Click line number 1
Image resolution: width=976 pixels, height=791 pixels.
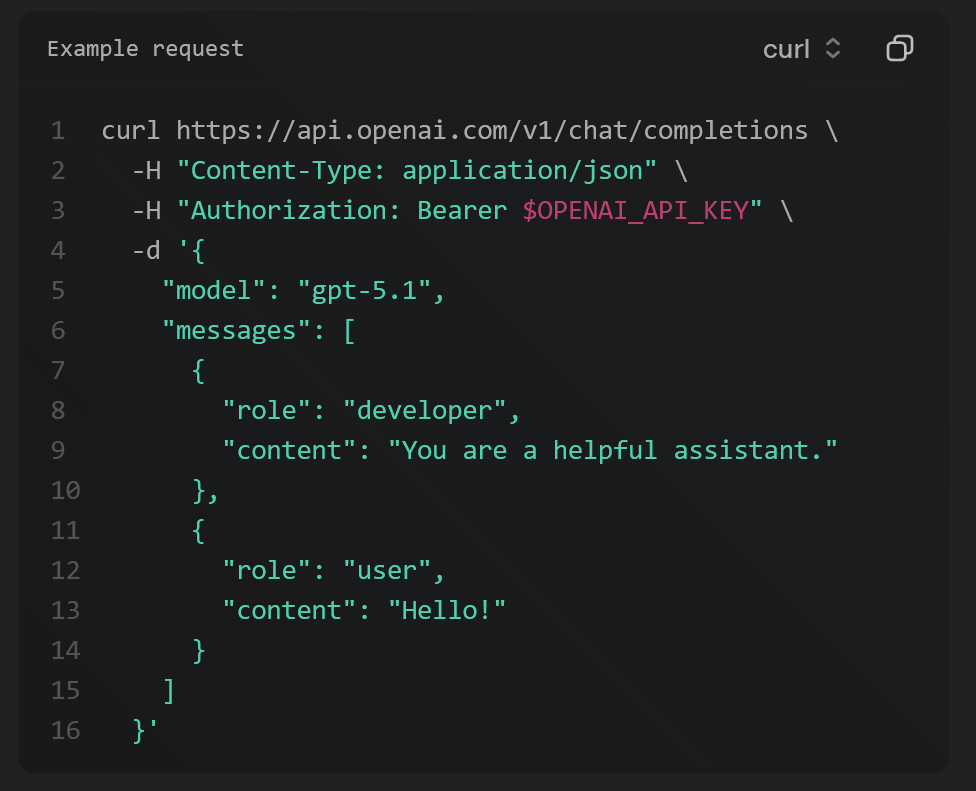point(58,131)
